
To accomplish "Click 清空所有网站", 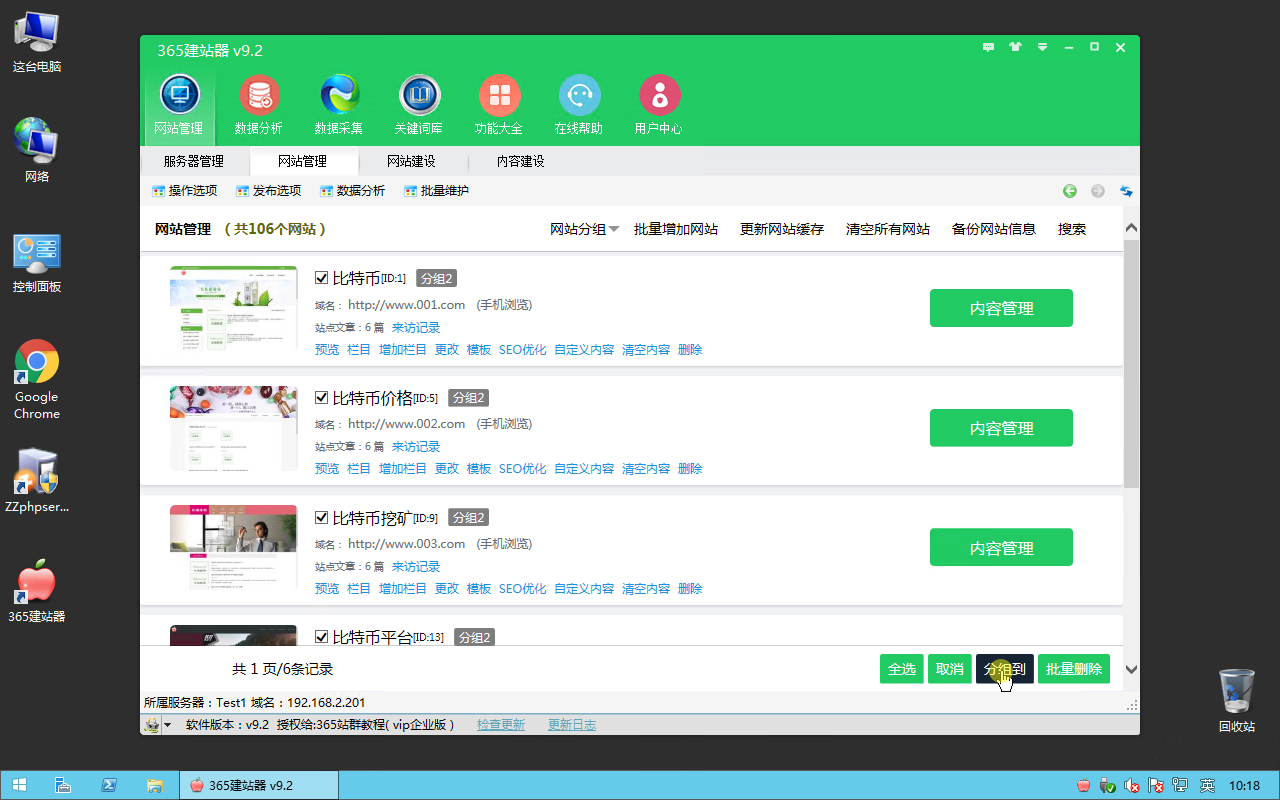I will [888, 229].
